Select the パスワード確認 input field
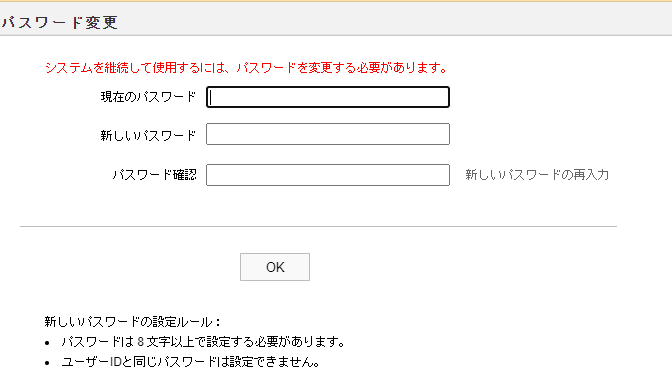Image resolution: width=672 pixels, height=392 pixels. coord(328,175)
